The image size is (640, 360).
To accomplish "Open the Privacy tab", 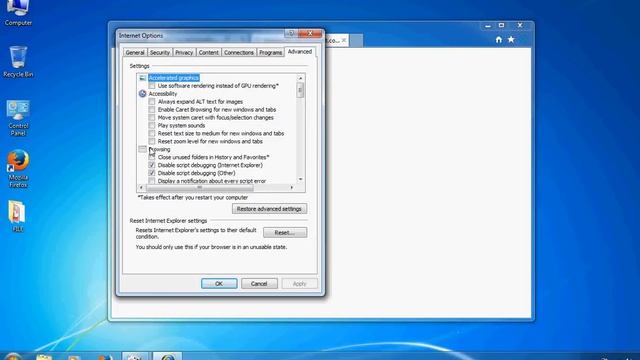I will click(x=184, y=53).
